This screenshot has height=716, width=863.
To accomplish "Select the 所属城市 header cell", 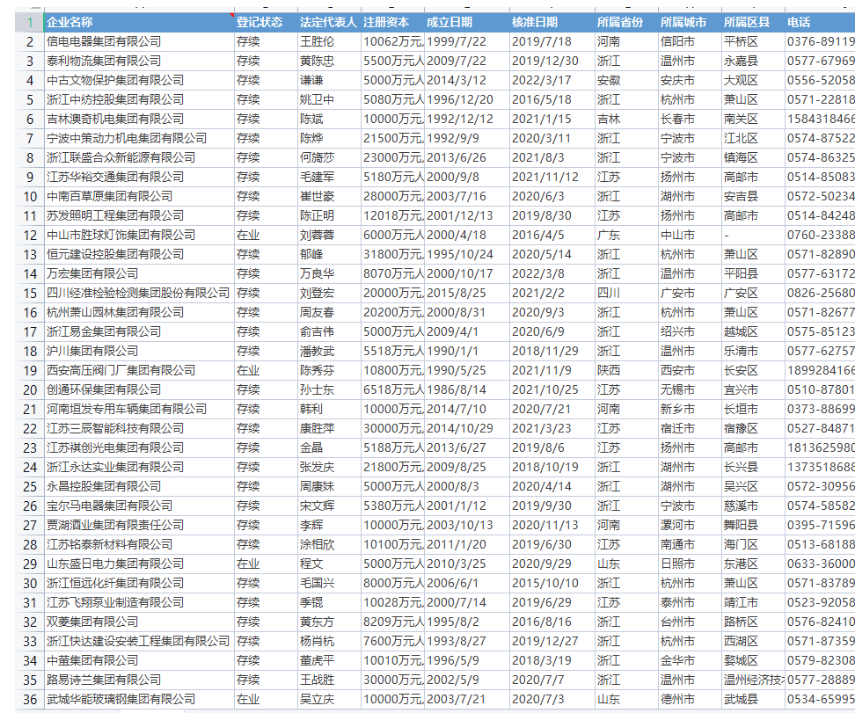I will pos(690,23).
